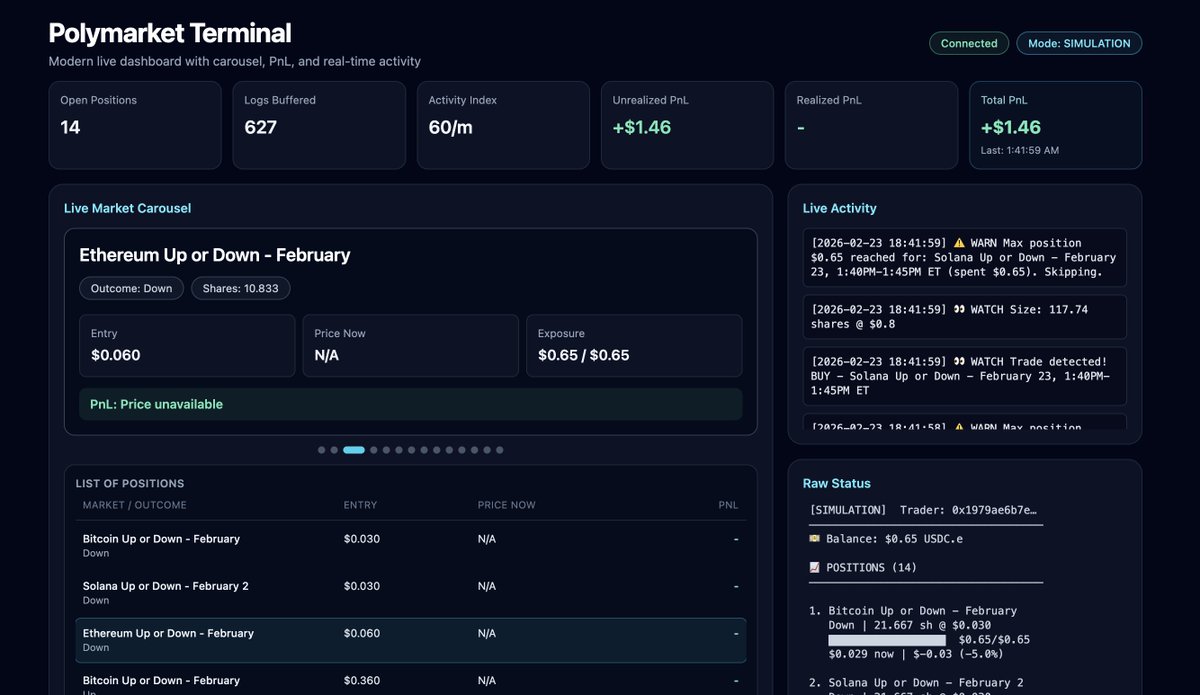Viewport: 1200px width, 695px height.
Task: Click the Unrealized PnL +$1.46 value
Action: [642, 127]
